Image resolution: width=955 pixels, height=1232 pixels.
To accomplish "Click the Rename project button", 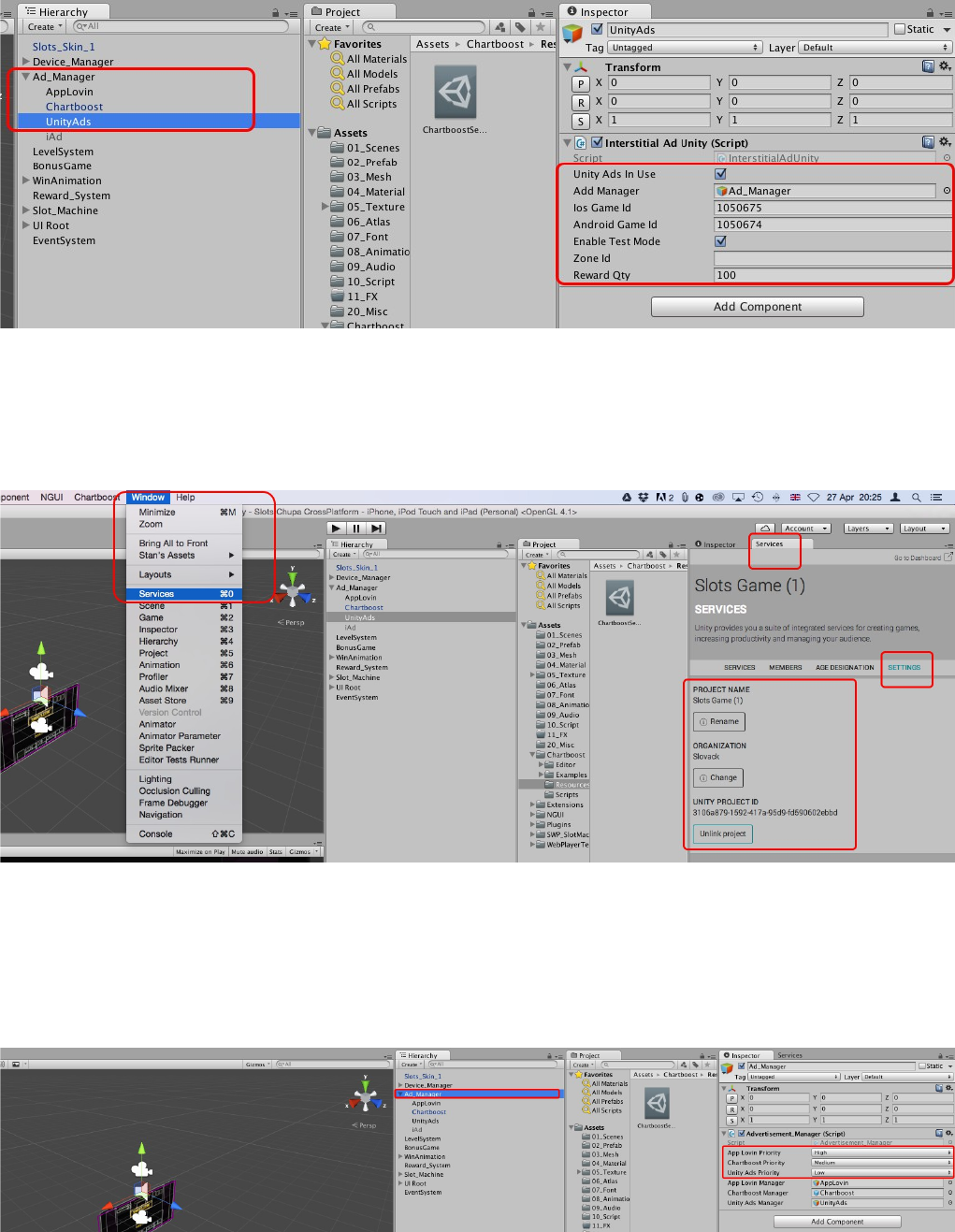I will click(x=719, y=722).
